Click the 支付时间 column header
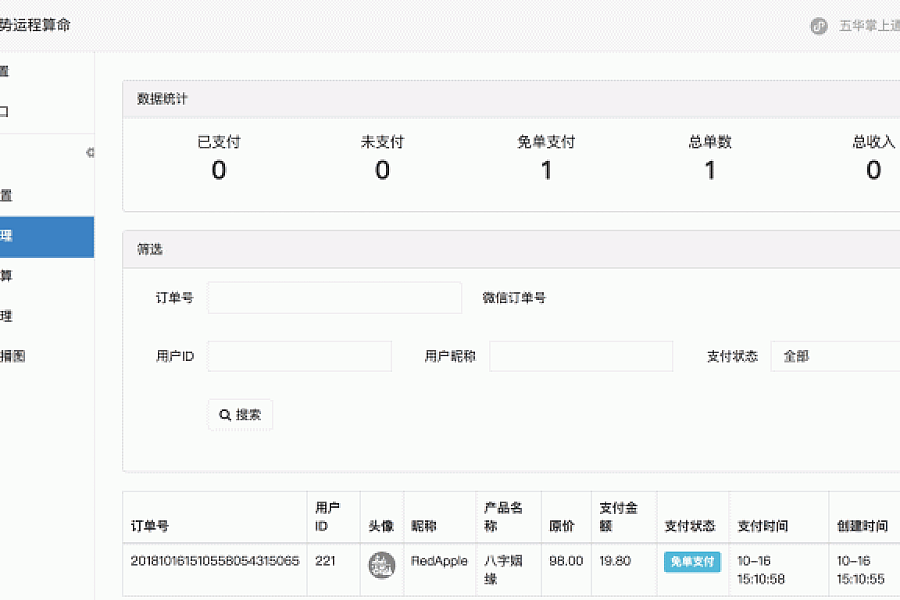This screenshot has width=900, height=600. point(762,526)
